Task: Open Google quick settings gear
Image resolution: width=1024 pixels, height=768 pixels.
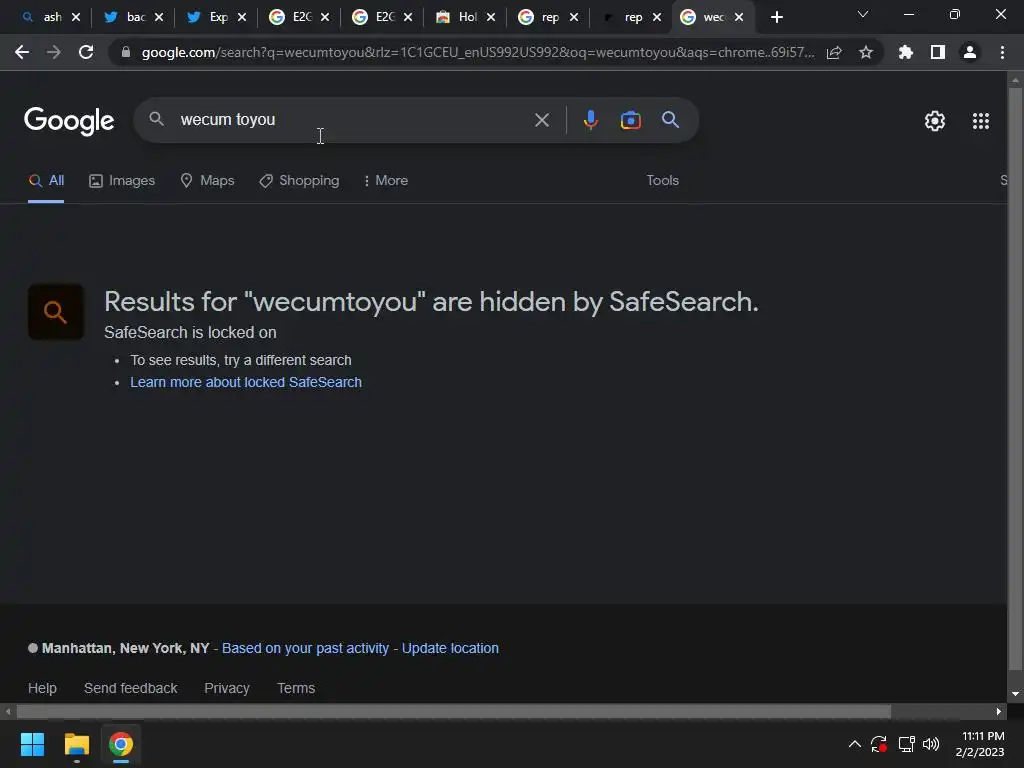Action: pyautogui.click(x=935, y=121)
